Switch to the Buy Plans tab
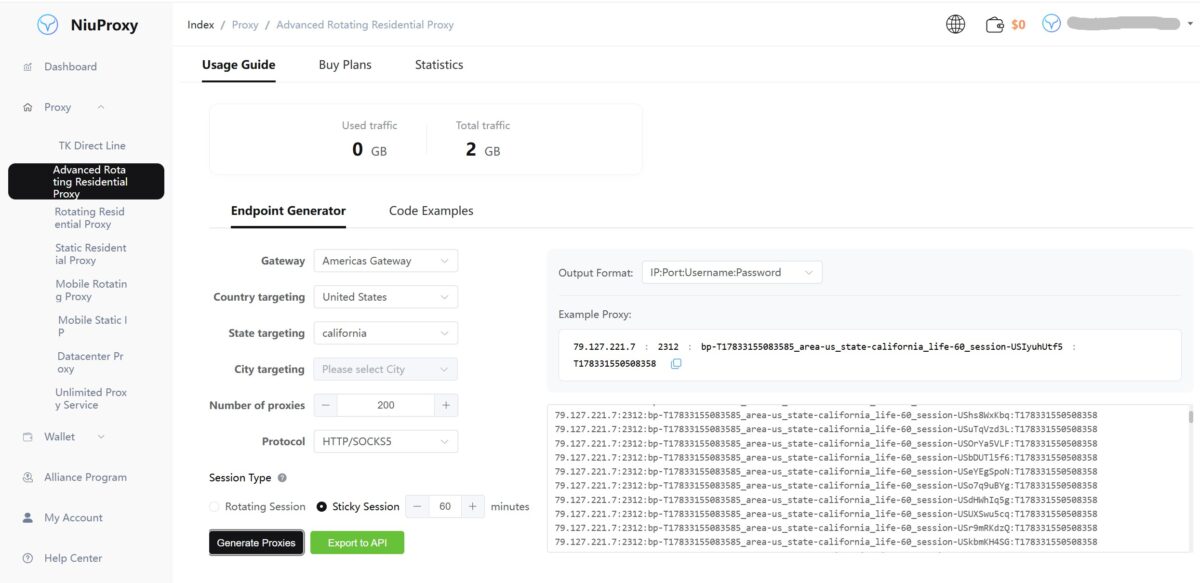Image resolution: width=1200 pixels, height=583 pixels. click(x=345, y=65)
